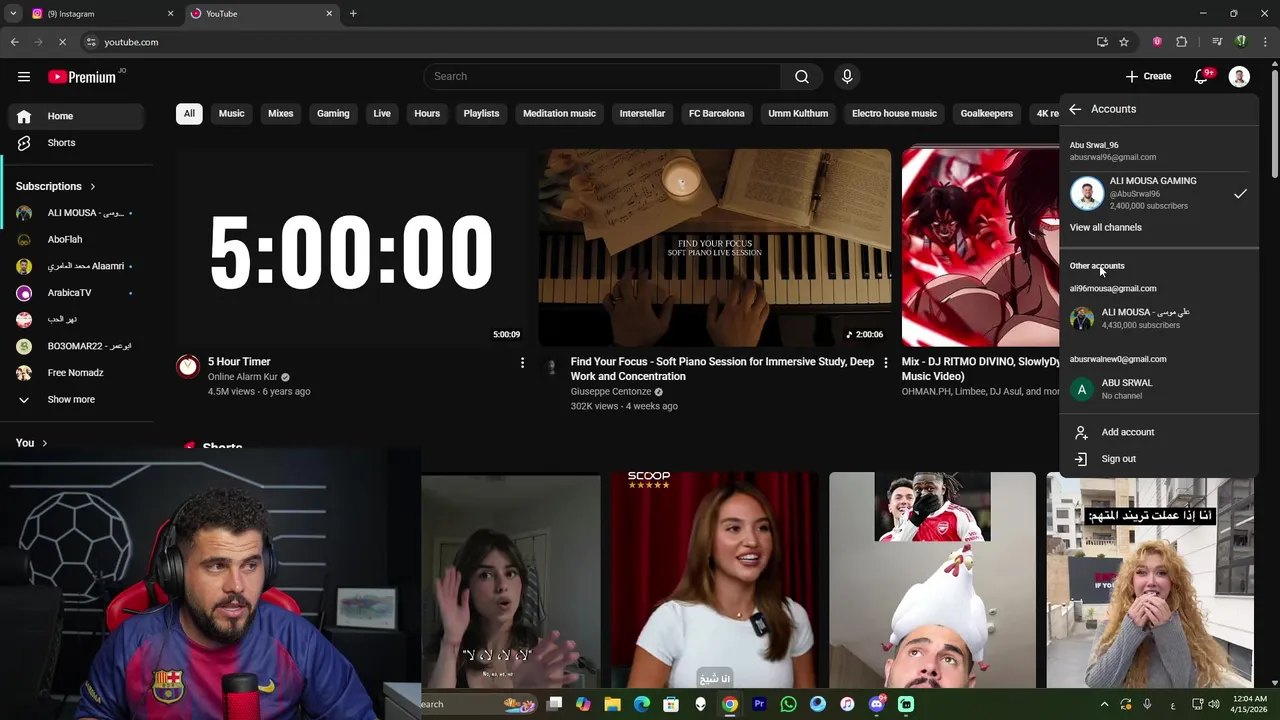Click View all channels link

pyautogui.click(x=1105, y=227)
